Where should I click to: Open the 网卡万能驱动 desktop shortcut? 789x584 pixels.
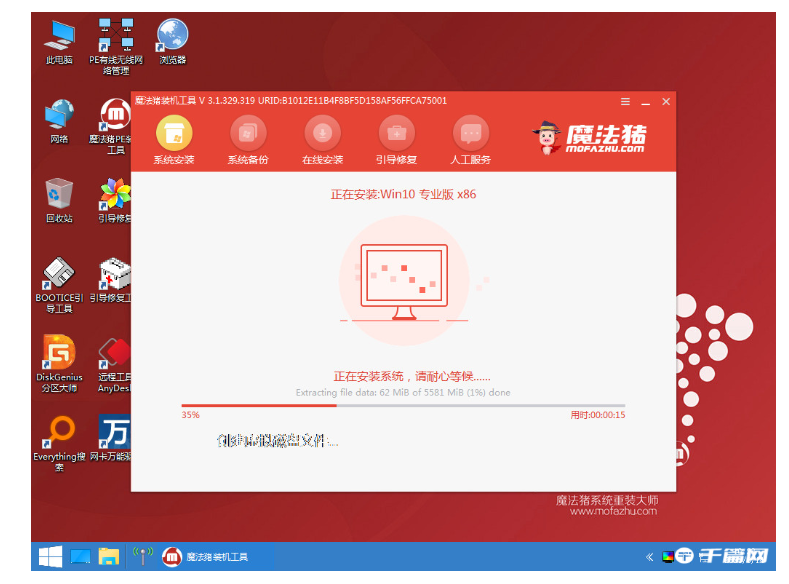pyautogui.click(x=112, y=438)
